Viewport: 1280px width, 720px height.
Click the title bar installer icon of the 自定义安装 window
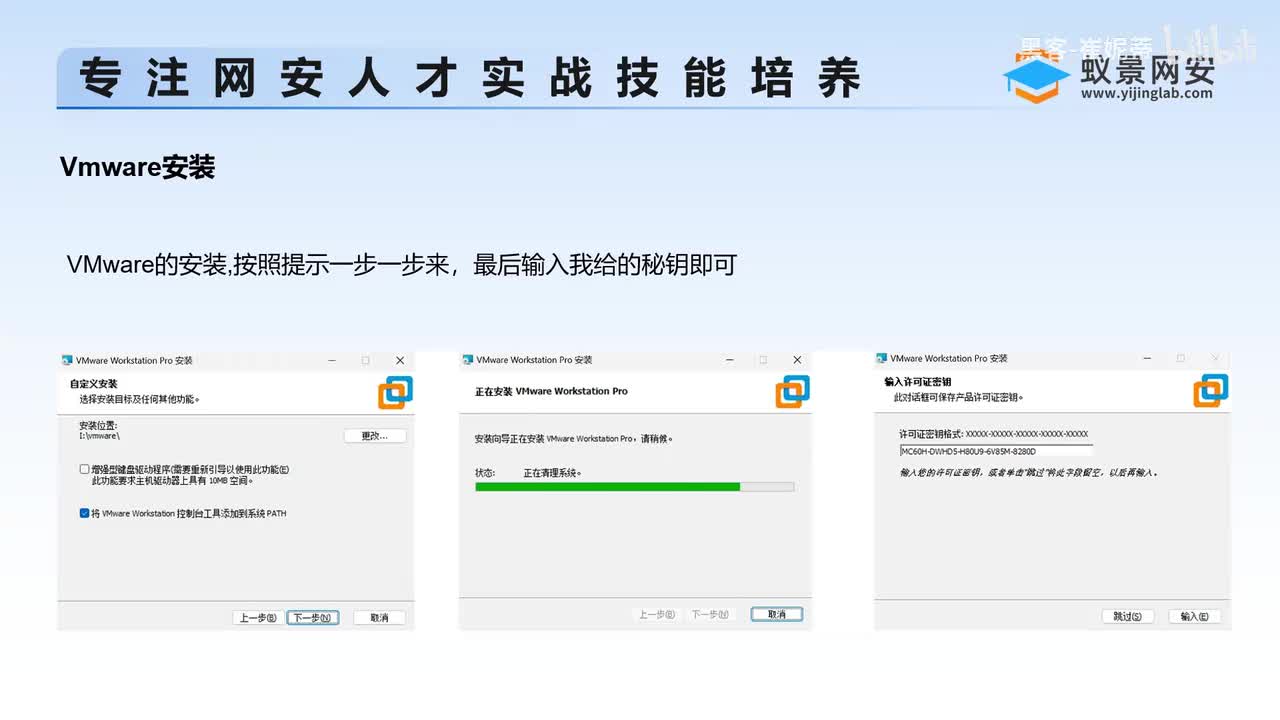67,360
